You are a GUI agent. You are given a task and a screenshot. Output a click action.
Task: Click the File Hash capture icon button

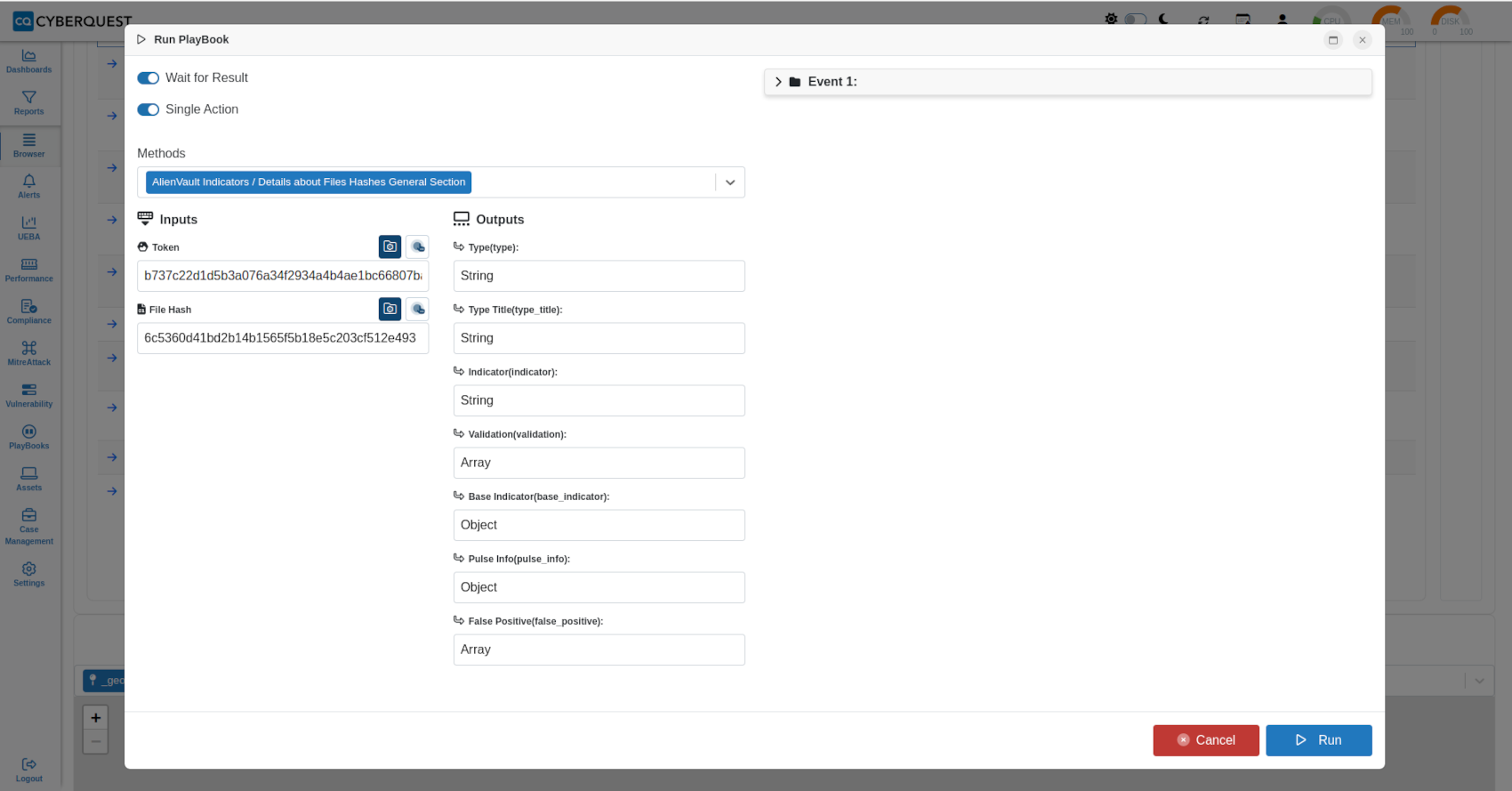390,309
